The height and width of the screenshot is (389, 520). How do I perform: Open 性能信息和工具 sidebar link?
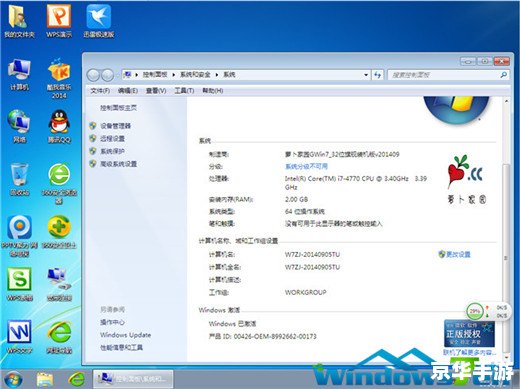click(121, 347)
